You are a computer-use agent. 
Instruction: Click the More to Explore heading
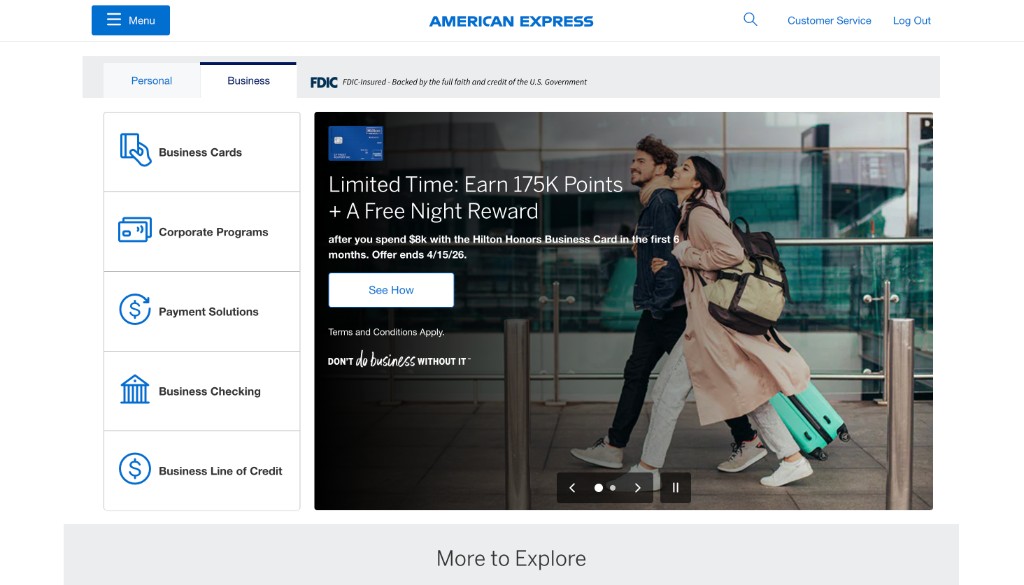(511, 558)
